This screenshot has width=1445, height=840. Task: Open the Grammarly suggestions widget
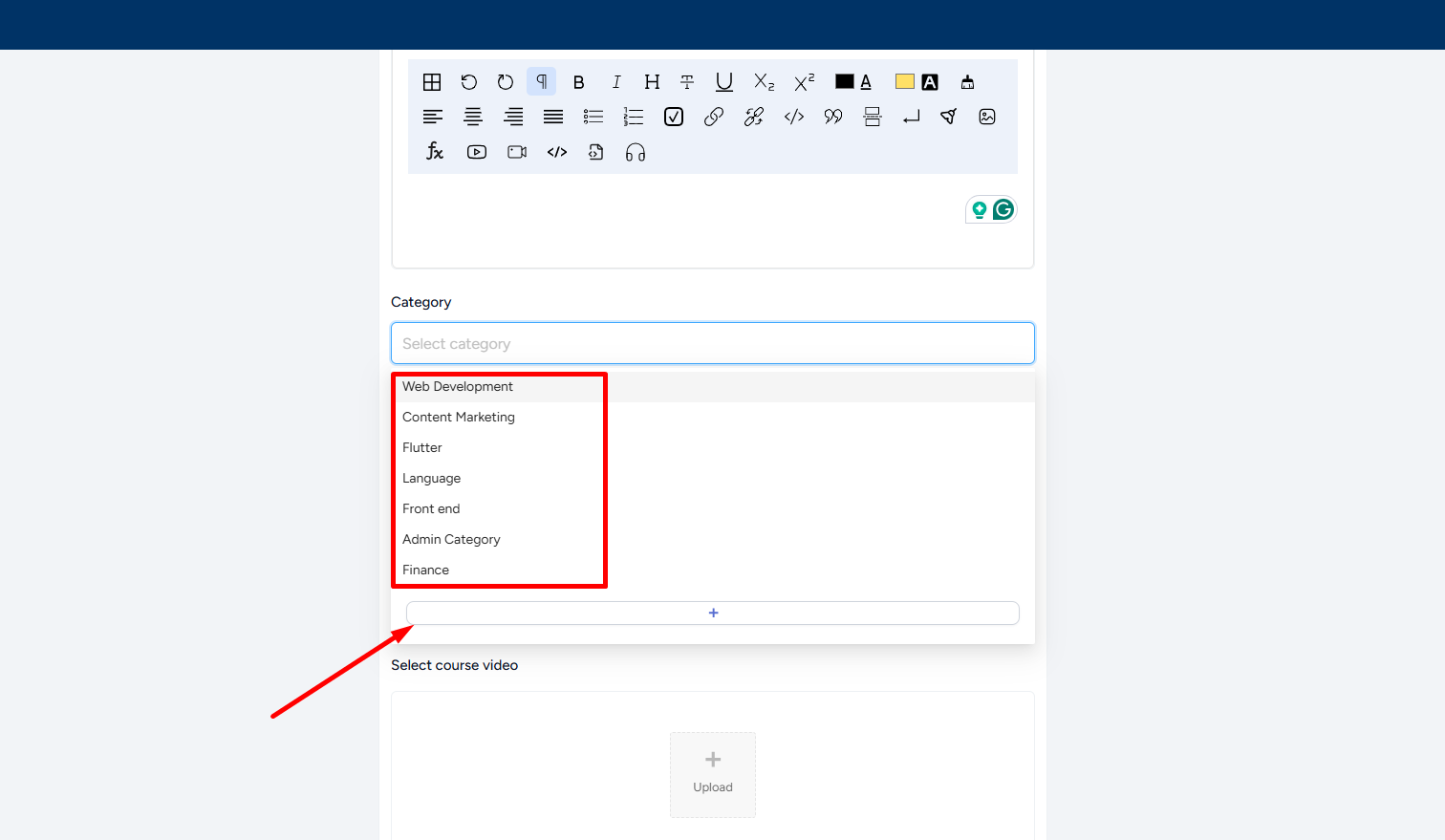pos(1003,209)
